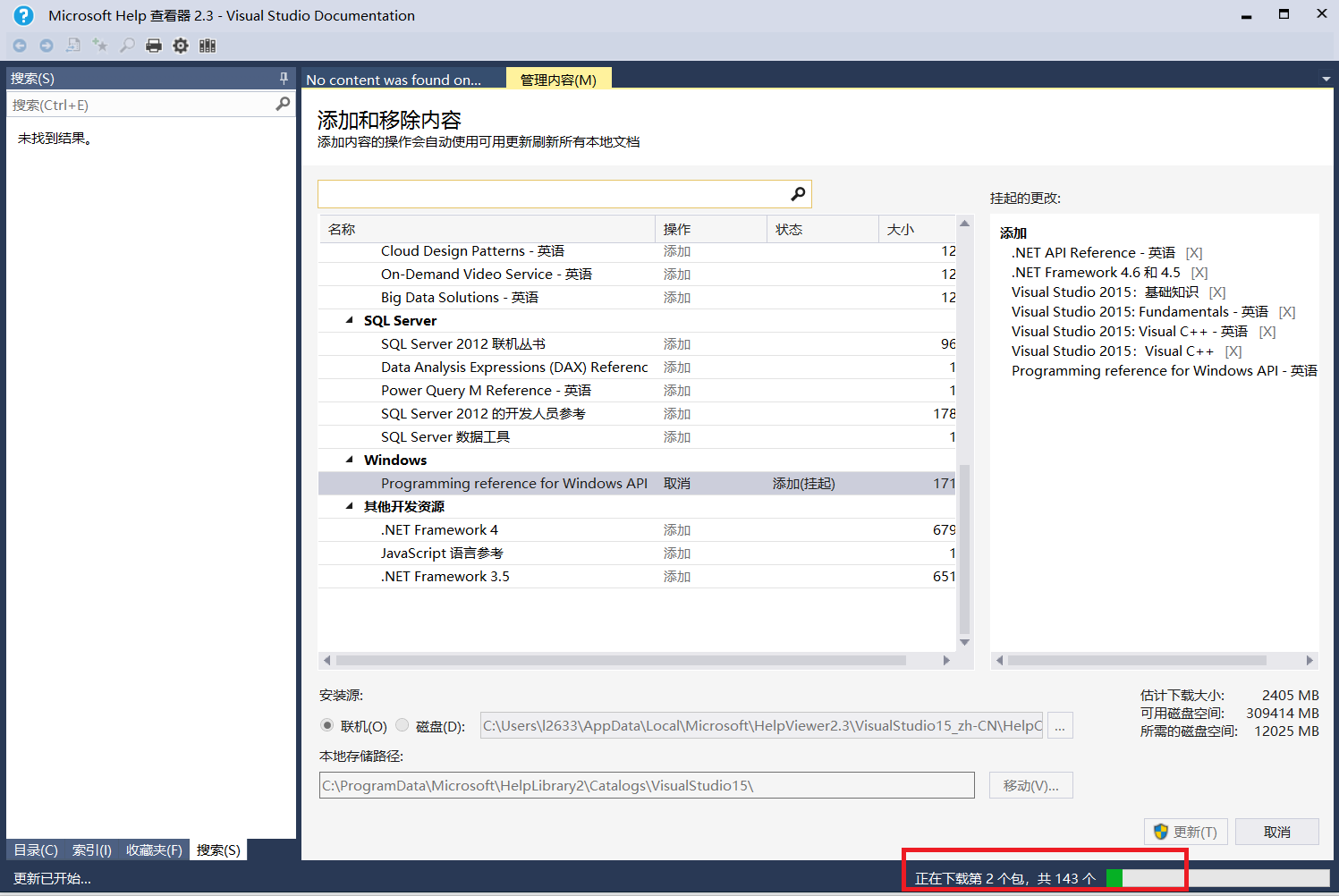The width and height of the screenshot is (1339, 896).
Task: Remove Visual Studio 2015: Visual C++ - 英语 [X]
Action: 1267,332
